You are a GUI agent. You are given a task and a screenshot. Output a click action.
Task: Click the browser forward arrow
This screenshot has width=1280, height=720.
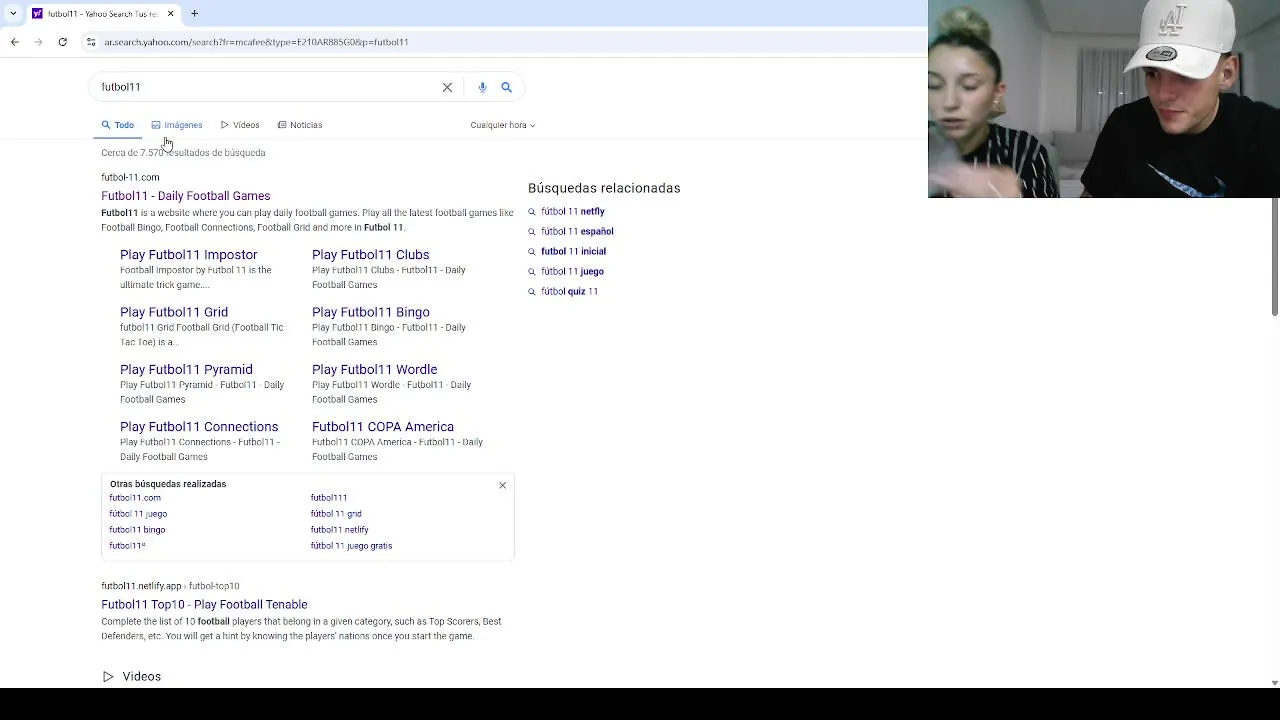point(38,42)
